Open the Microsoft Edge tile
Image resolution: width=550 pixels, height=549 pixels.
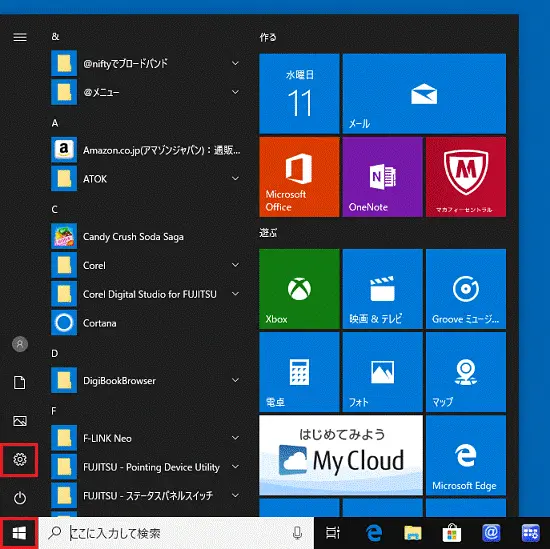(466, 455)
